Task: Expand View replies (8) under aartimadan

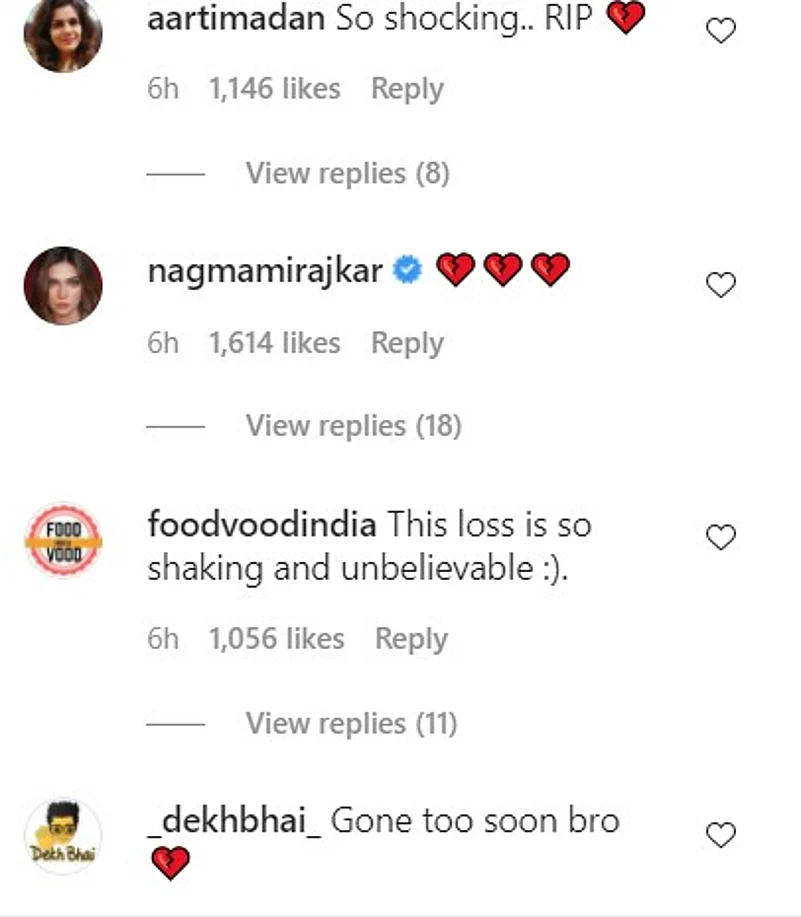Action: 347,173
